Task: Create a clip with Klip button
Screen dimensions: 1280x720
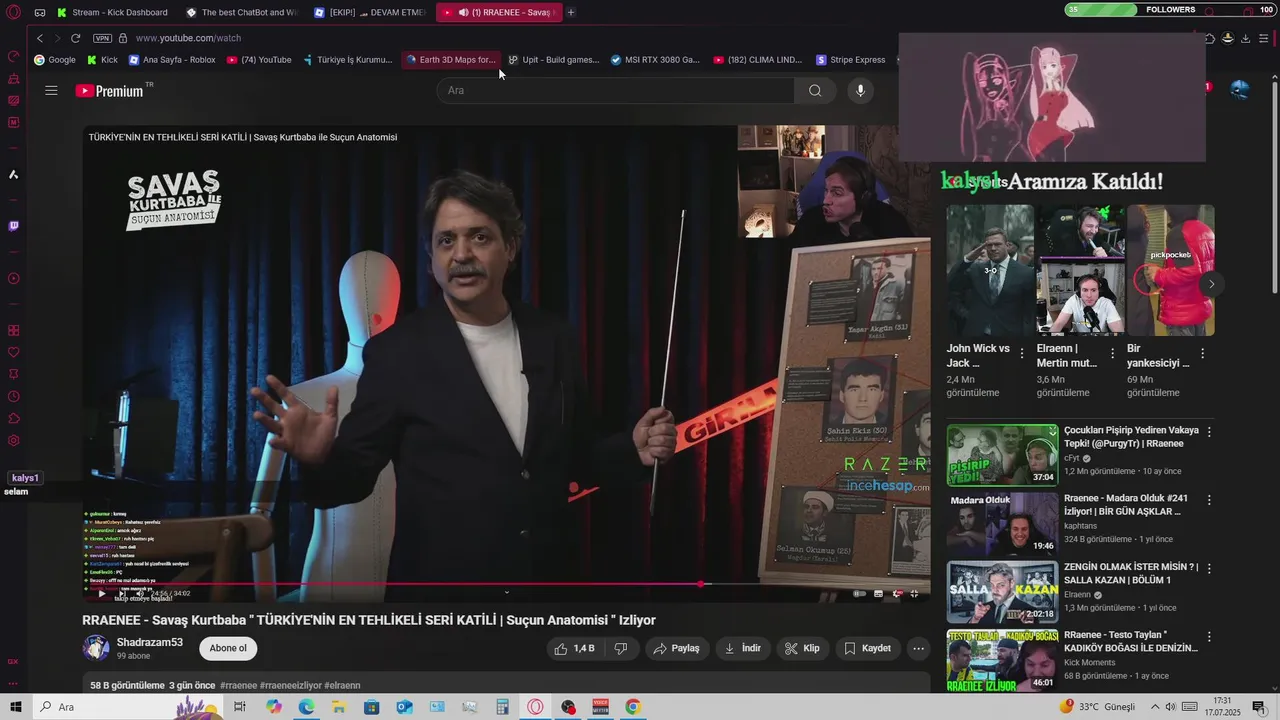Action: pos(802,648)
